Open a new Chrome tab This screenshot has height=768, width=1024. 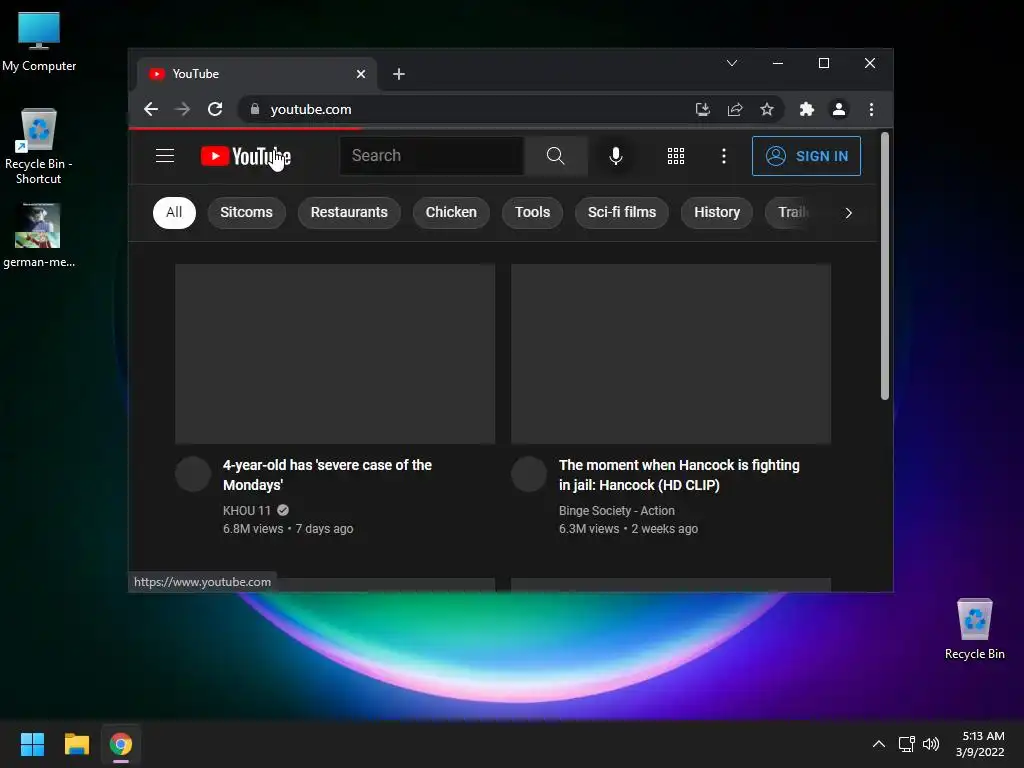pos(399,74)
